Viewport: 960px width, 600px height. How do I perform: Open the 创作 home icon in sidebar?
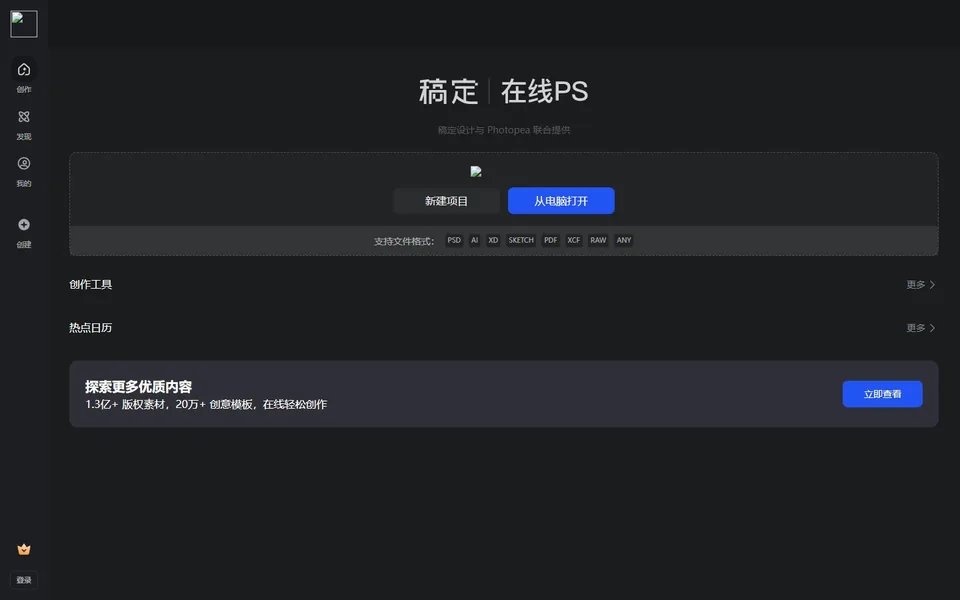tap(24, 70)
